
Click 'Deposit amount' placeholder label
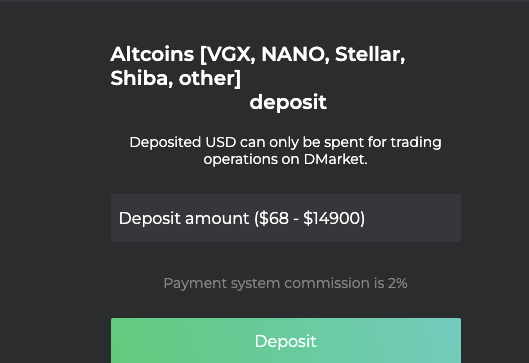tap(184, 218)
